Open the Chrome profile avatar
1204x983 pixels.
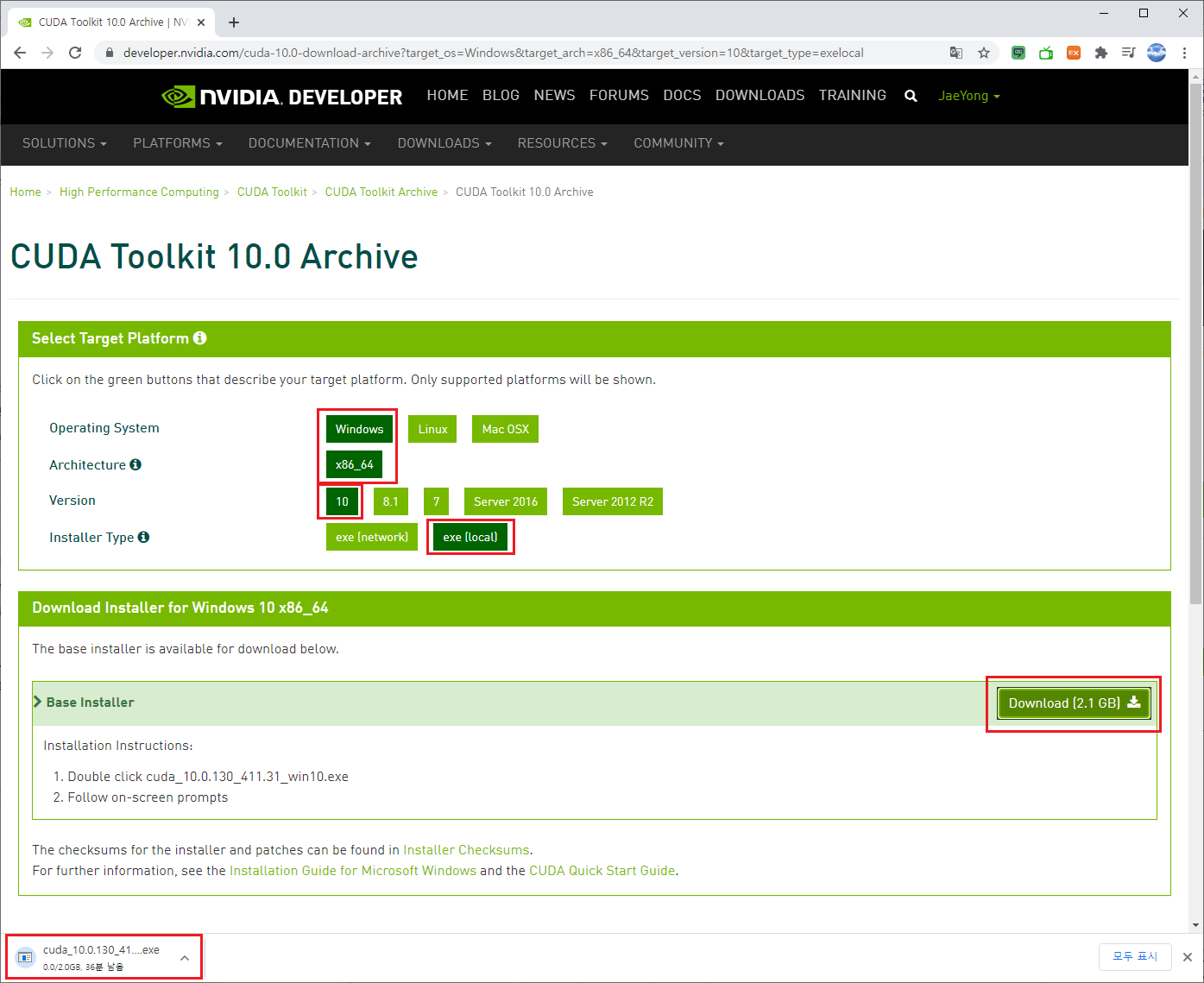click(x=1157, y=53)
